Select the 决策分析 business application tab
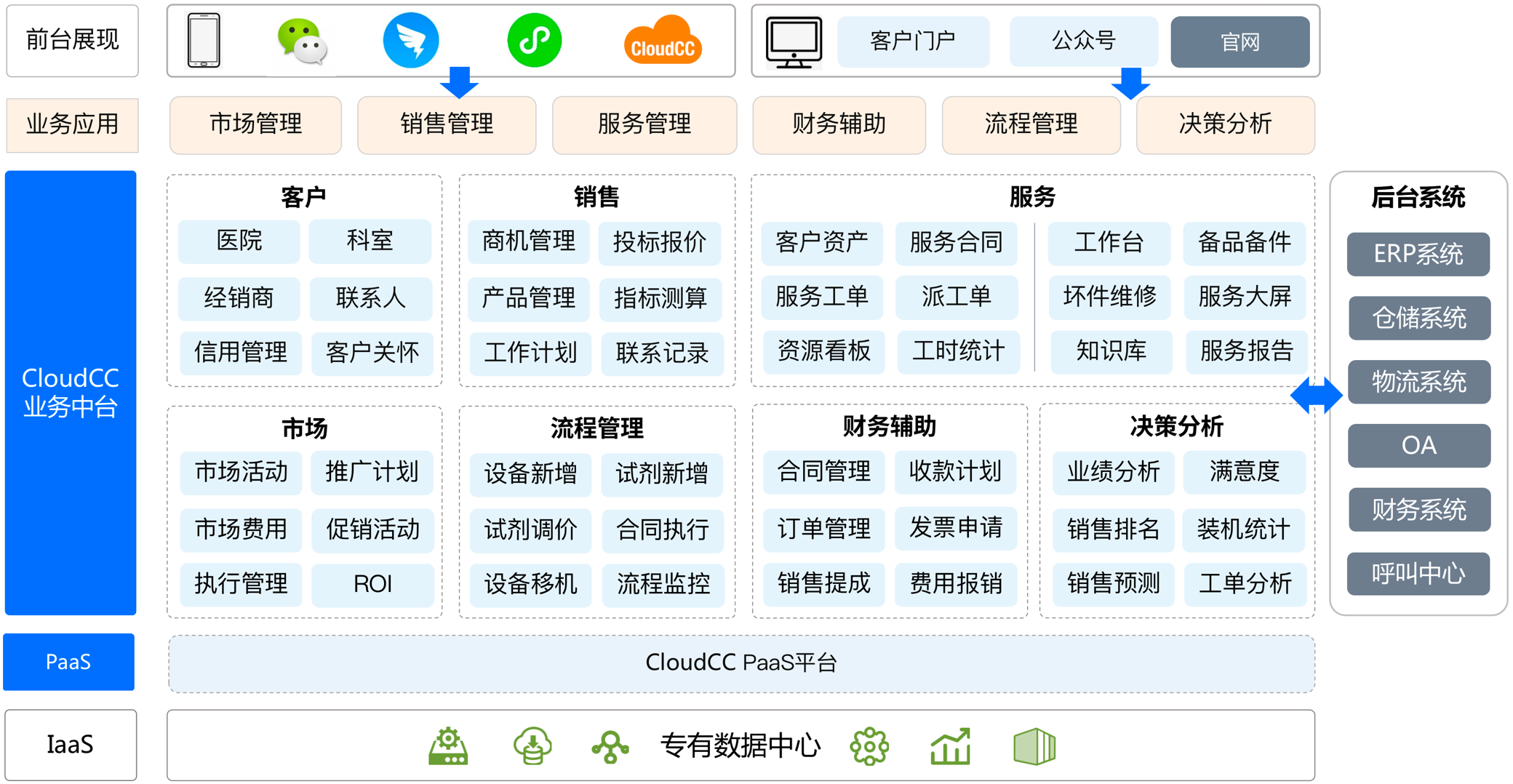 click(1225, 124)
